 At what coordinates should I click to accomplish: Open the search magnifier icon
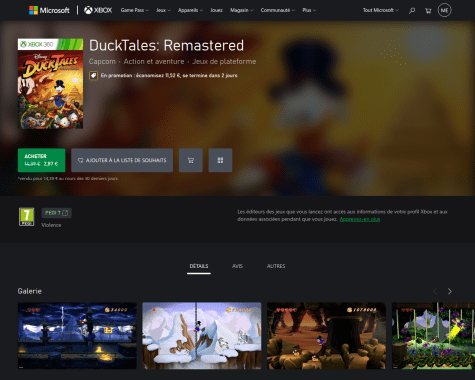point(412,10)
